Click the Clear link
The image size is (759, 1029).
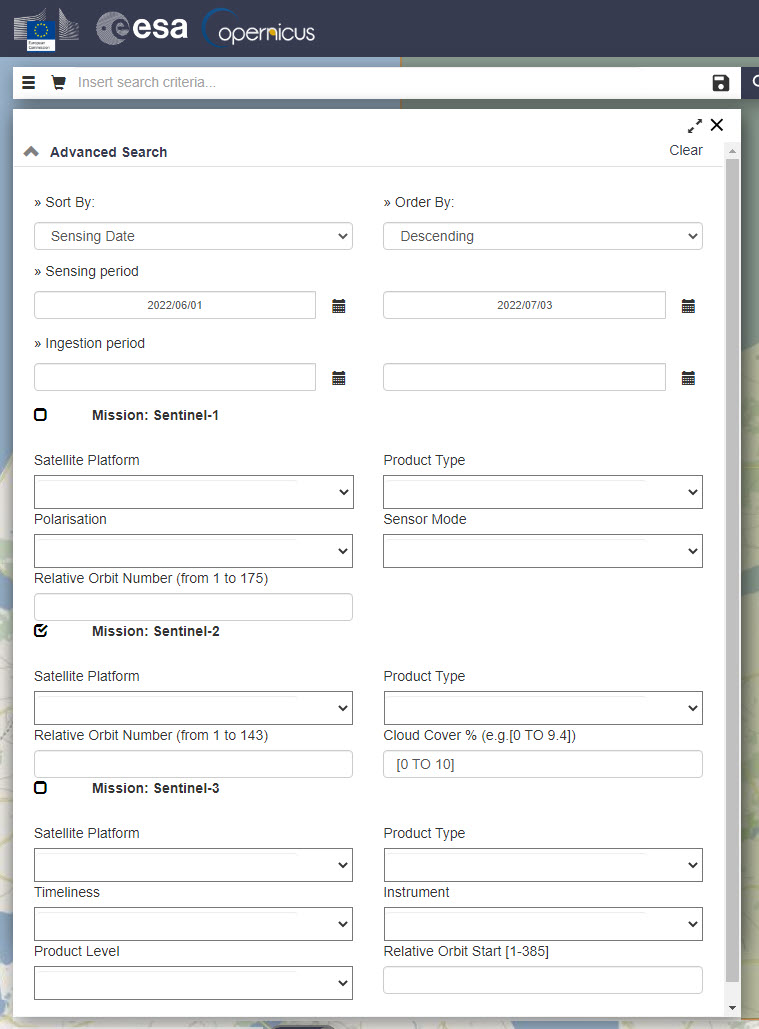click(685, 150)
